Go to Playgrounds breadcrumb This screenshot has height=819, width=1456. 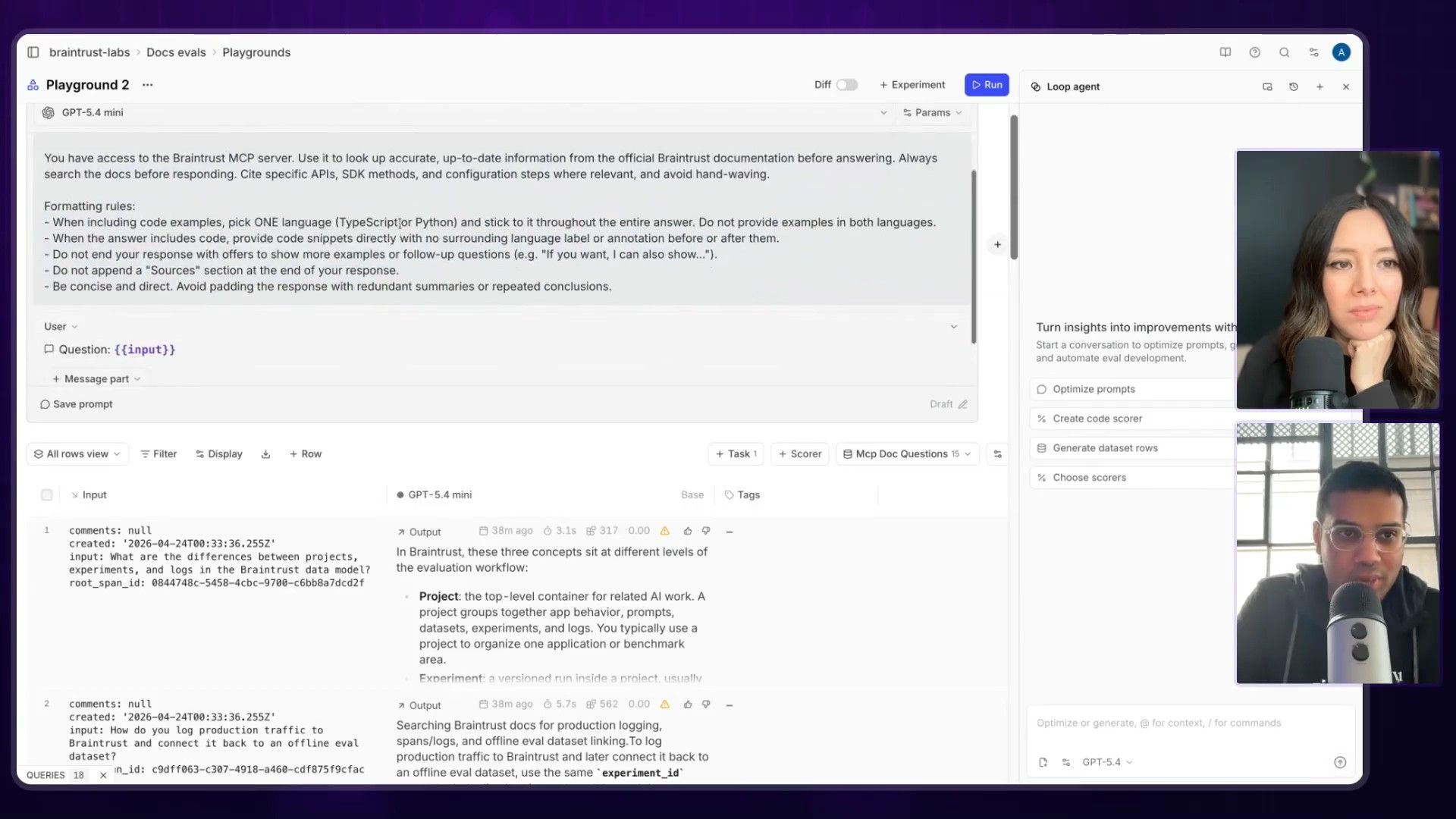(x=256, y=52)
